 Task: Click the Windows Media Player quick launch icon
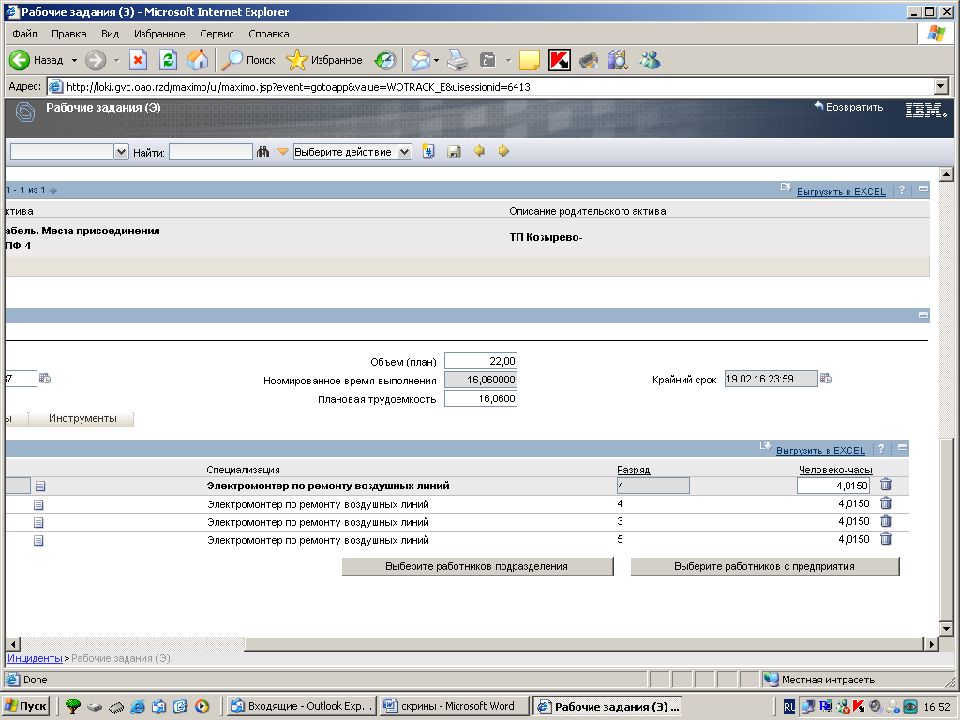point(202,706)
